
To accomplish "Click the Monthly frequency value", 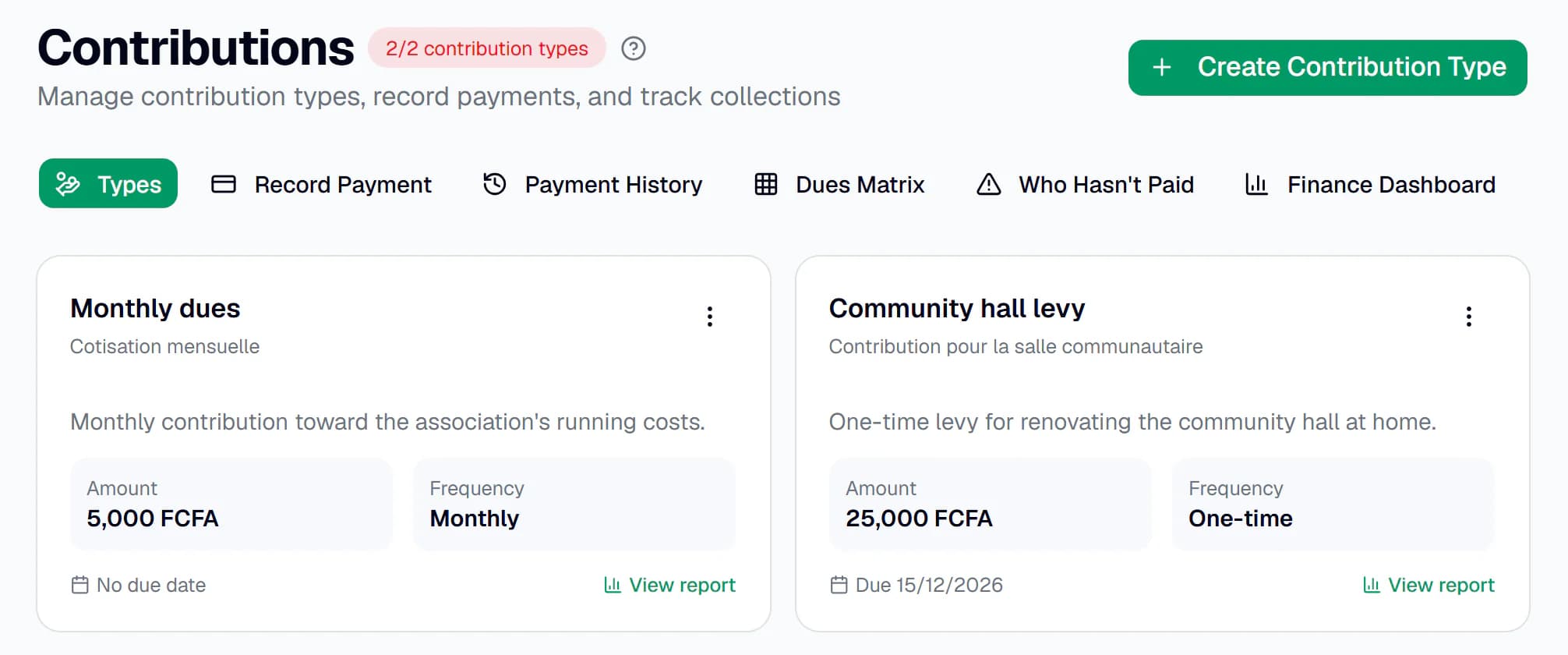I will point(475,519).
